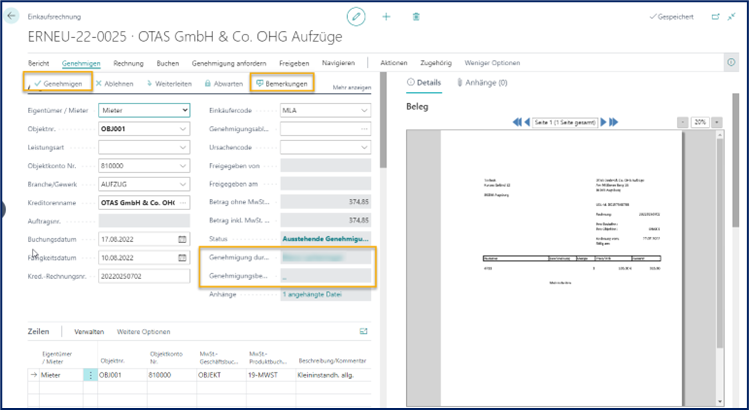Click the info icon in the action bar
Image resolution: width=749 pixels, height=410 pixels.
click(730, 62)
